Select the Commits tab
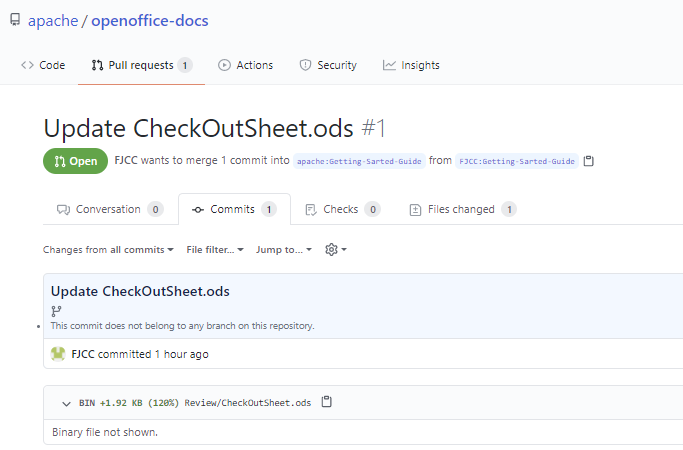The height and width of the screenshot is (450, 683). (x=234, y=210)
